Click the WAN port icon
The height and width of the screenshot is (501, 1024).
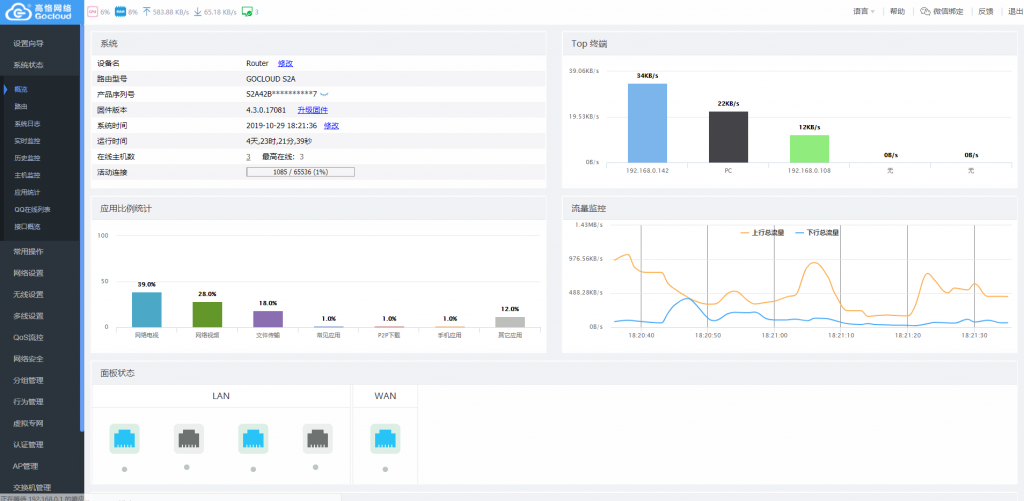point(385,438)
